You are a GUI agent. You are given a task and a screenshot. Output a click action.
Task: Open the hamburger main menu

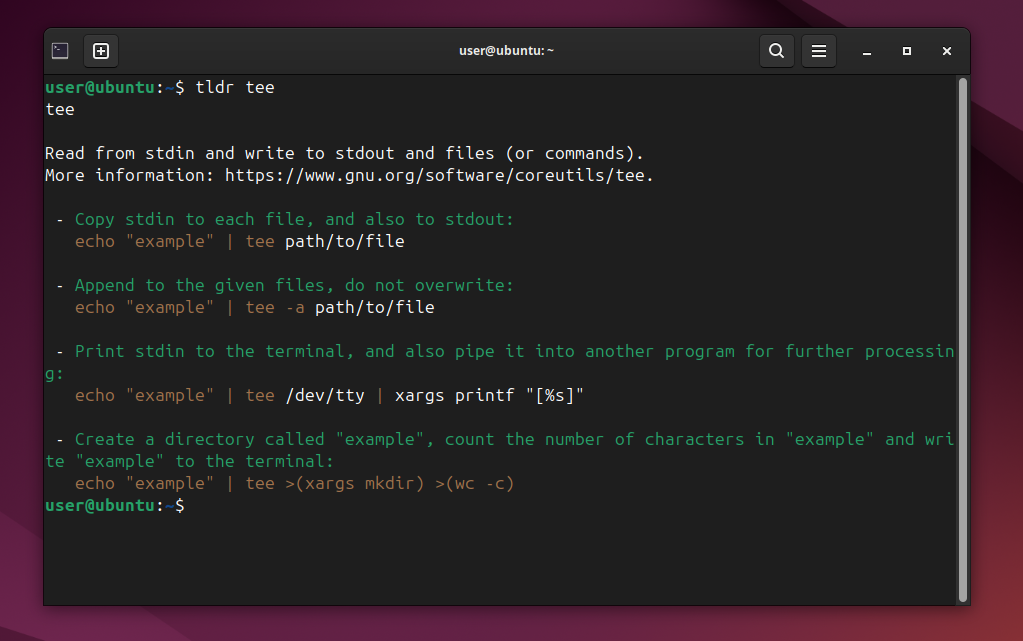click(818, 51)
